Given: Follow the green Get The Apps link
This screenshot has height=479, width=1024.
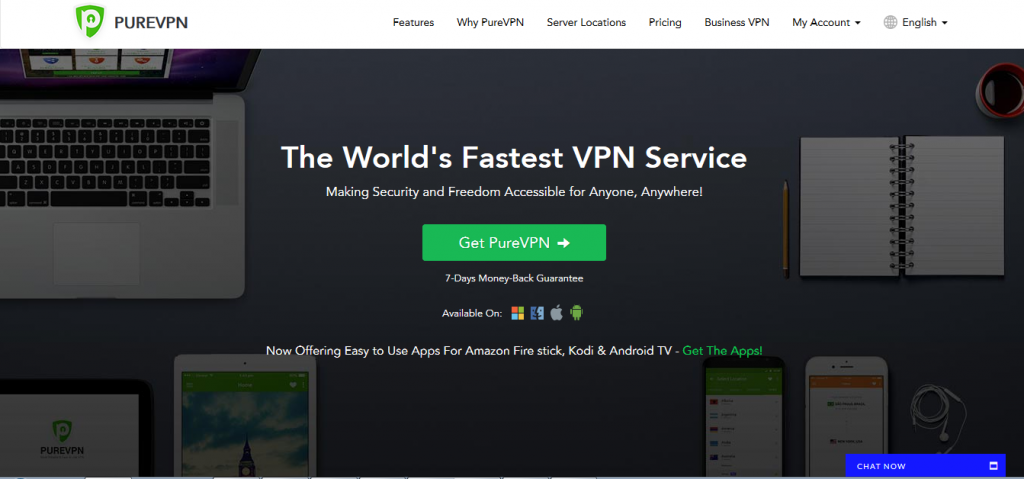Looking at the screenshot, I should [724, 351].
